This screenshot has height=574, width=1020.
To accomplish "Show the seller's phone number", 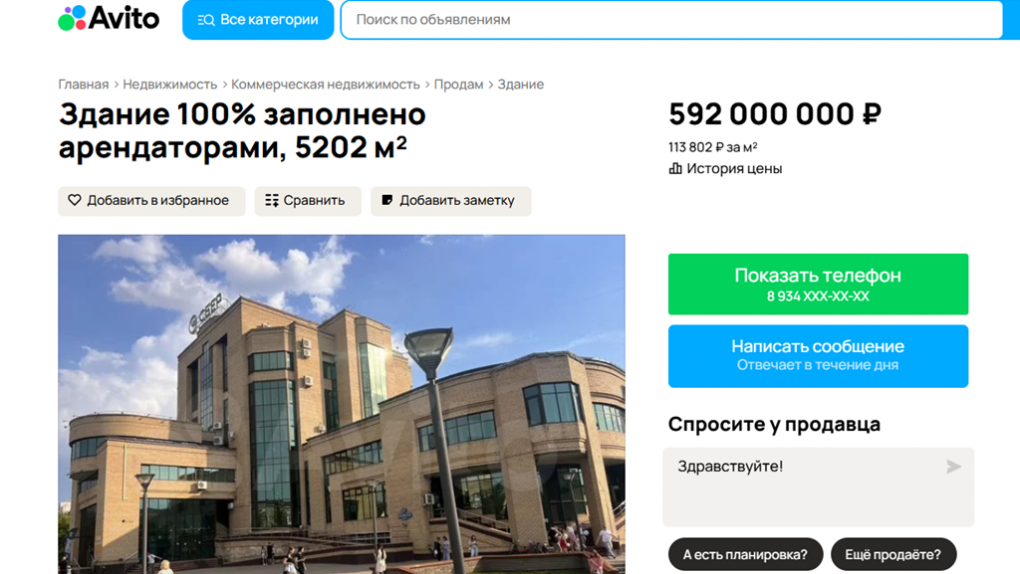I will click(818, 284).
